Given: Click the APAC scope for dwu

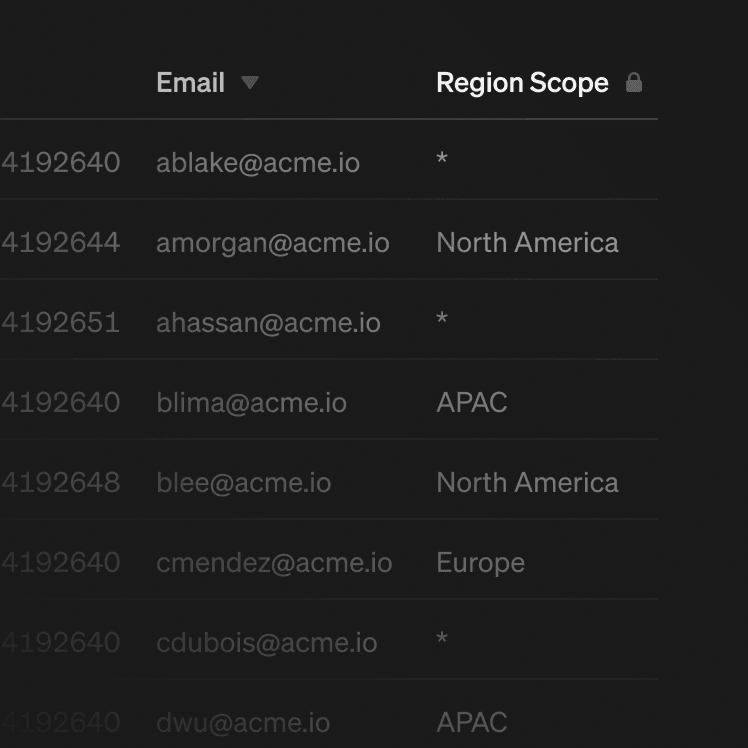Looking at the screenshot, I should point(472,722).
